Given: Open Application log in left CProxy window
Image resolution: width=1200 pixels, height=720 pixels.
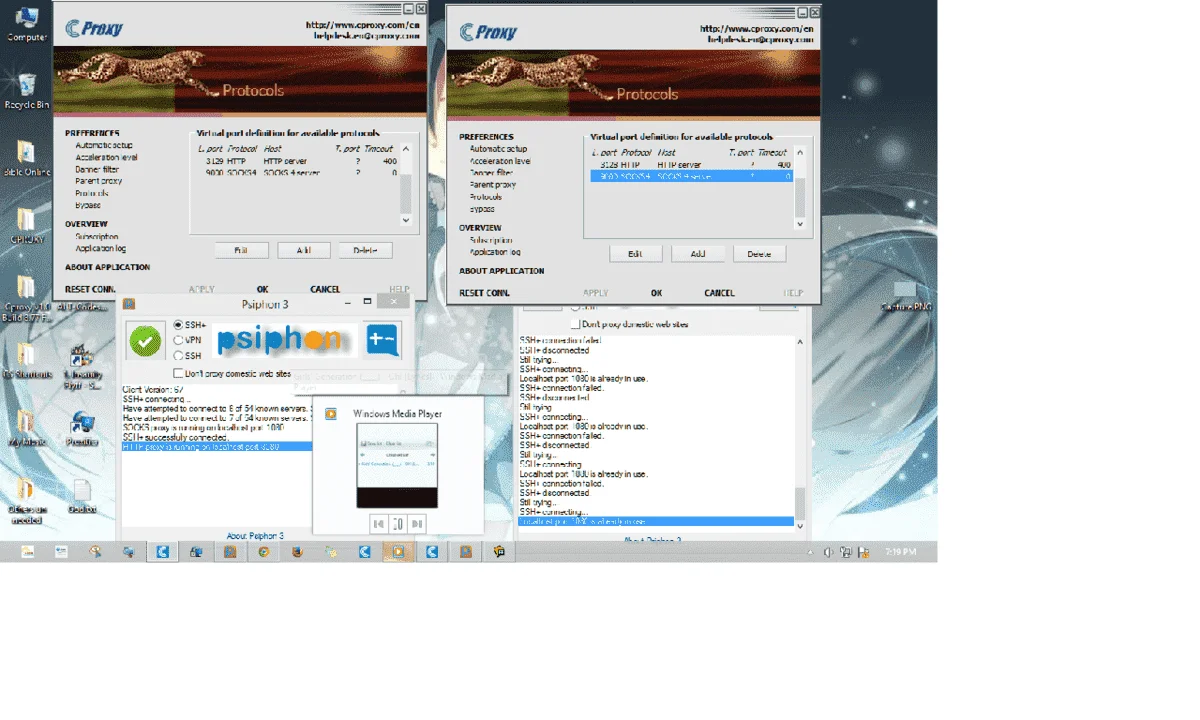Looking at the screenshot, I should [x=101, y=249].
